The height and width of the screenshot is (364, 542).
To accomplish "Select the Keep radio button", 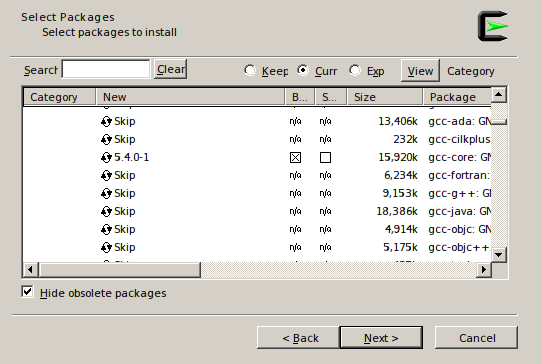I will point(250,70).
